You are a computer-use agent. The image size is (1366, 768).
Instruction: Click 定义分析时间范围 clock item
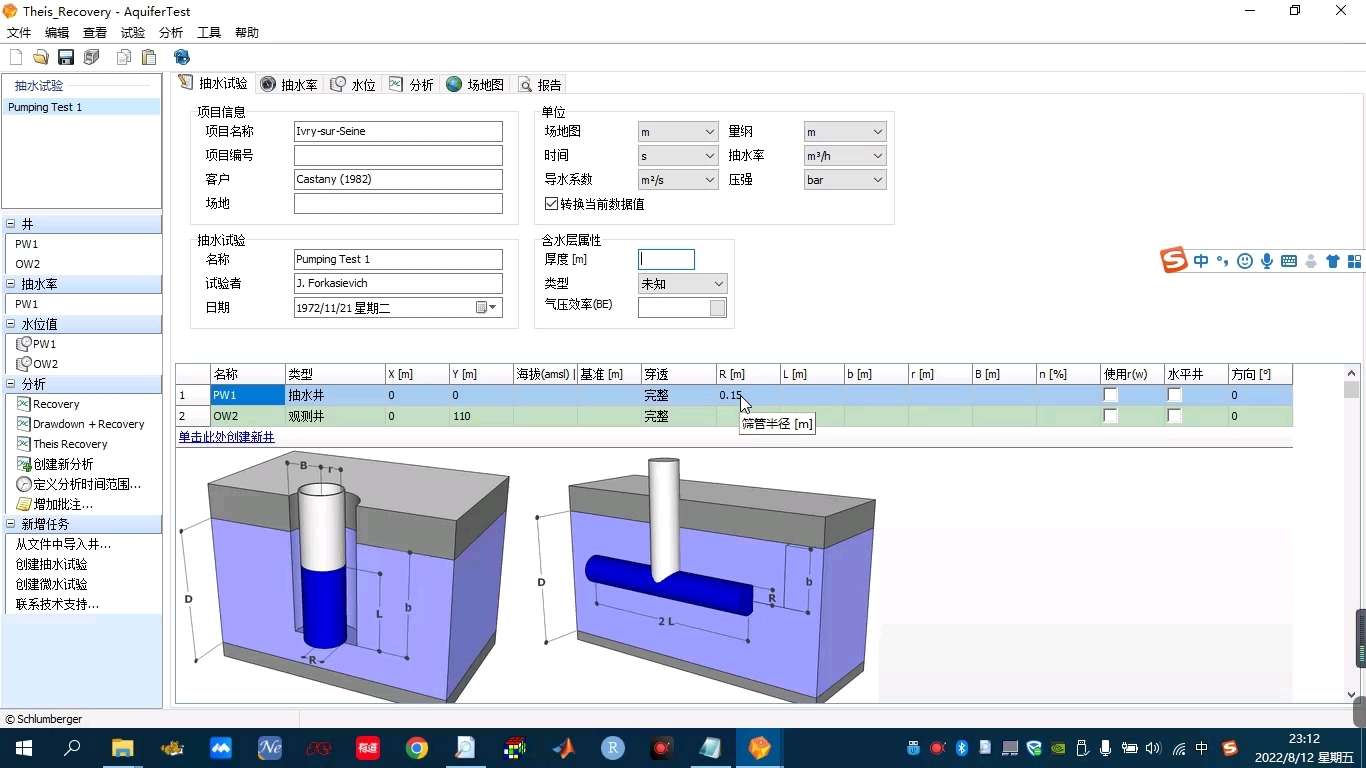tap(87, 484)
